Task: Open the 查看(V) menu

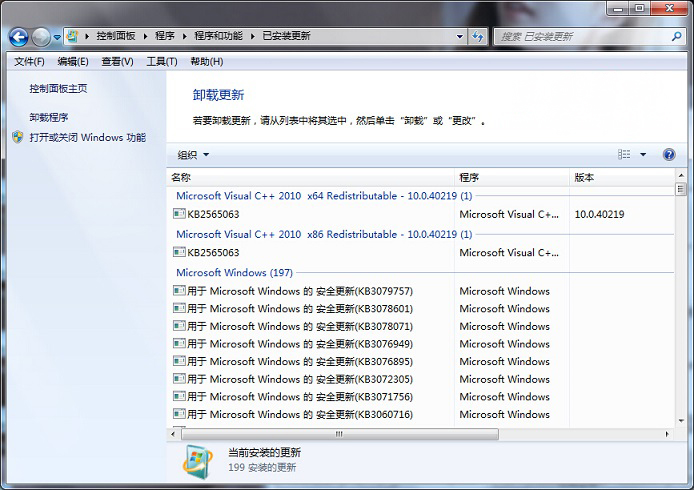Action: point(117,62)
